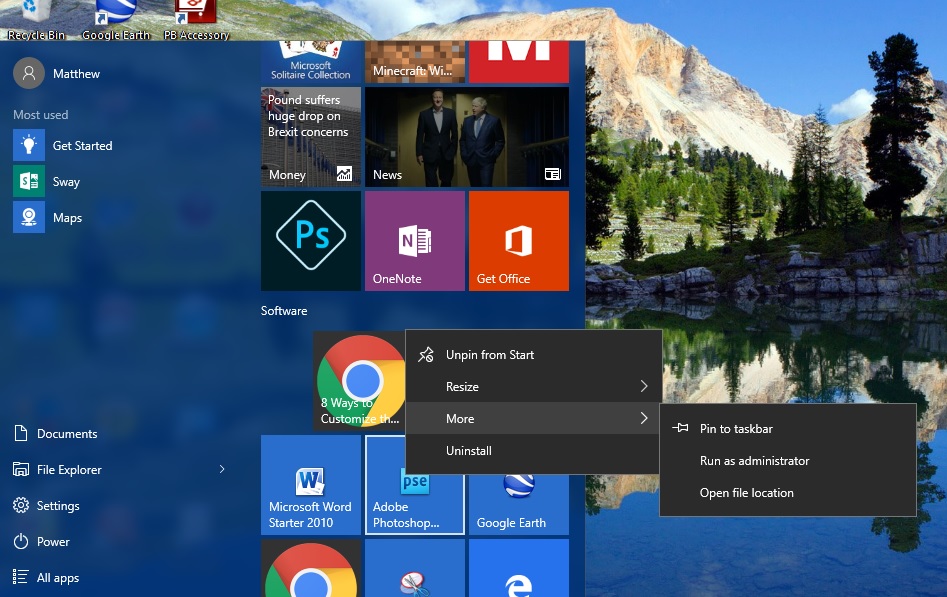Choose Uninstall from the context menu
The image size is (947, 597).
[468, 450]
